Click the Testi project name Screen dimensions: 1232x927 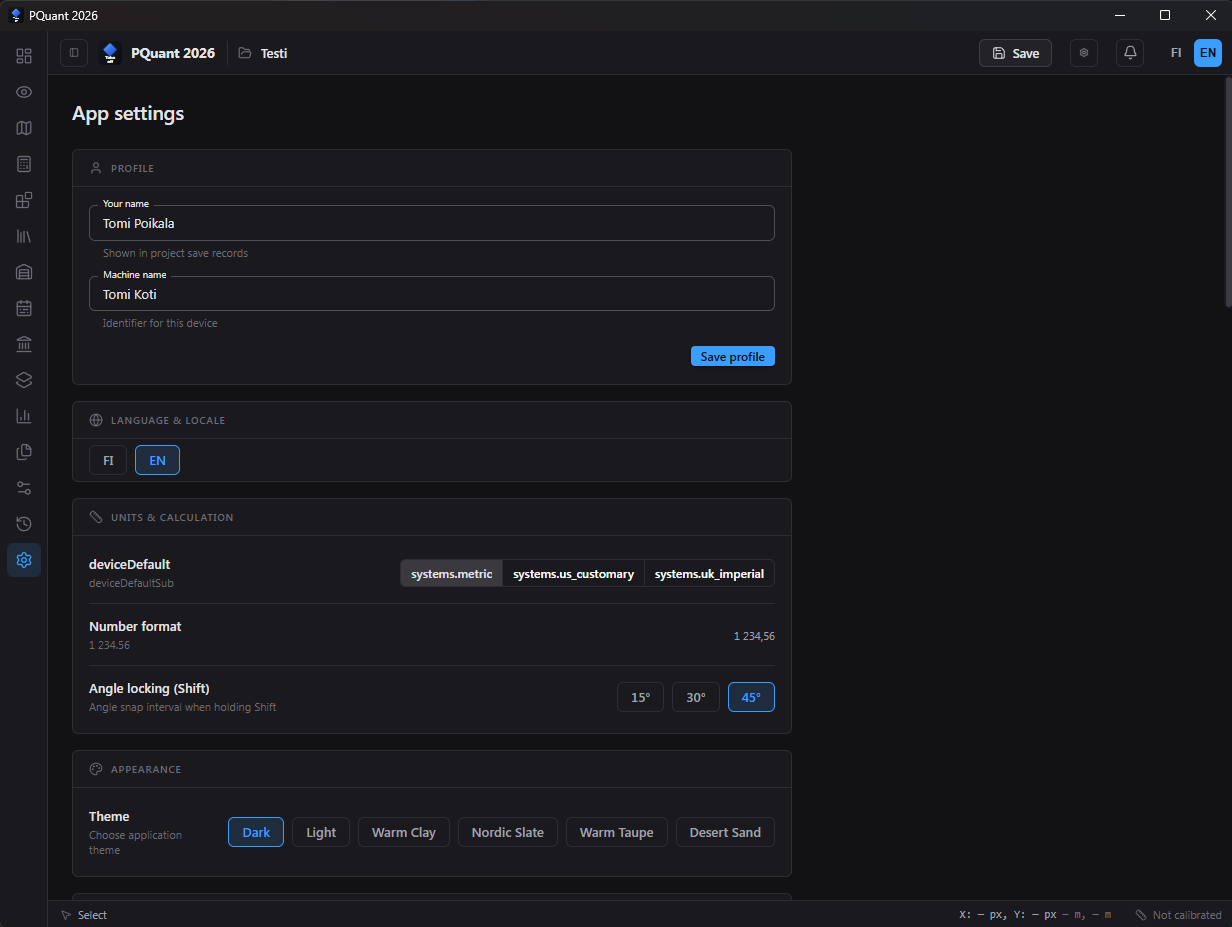click(x=274, y=53)
